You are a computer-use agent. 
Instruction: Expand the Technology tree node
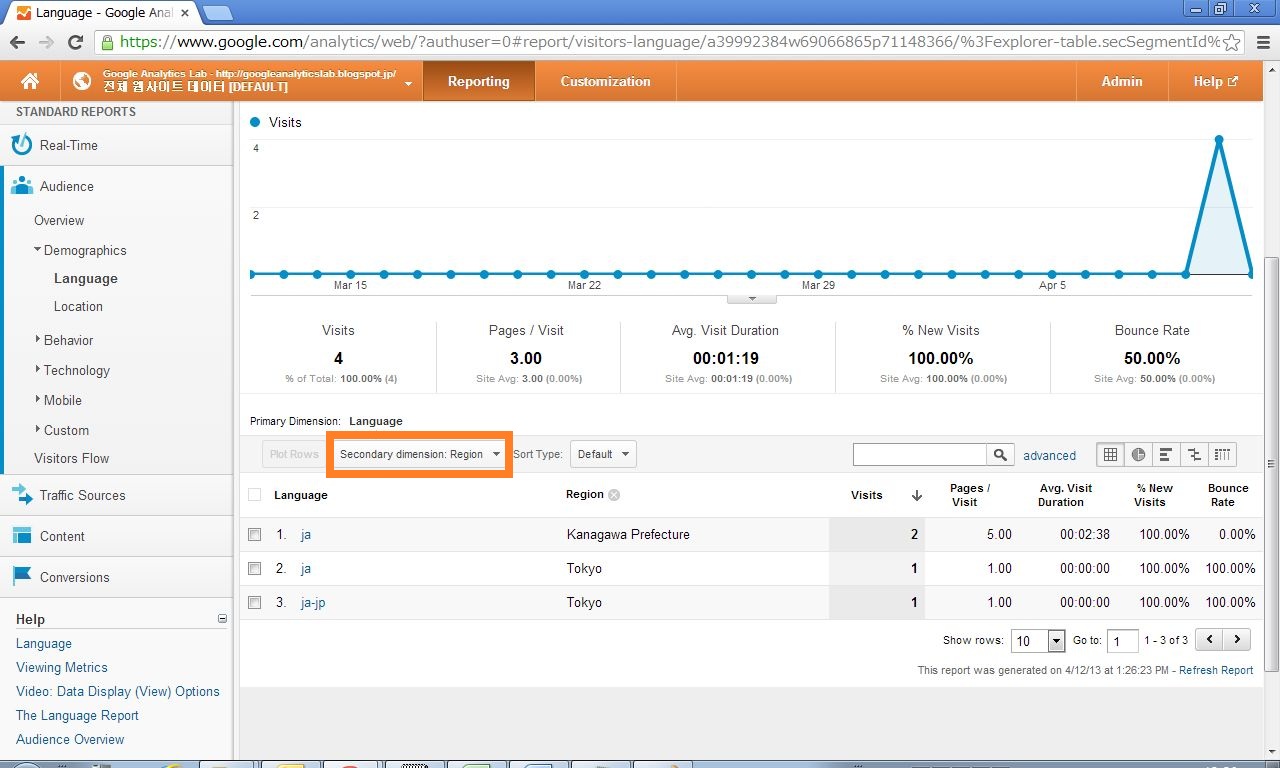(x=38, y=370)
